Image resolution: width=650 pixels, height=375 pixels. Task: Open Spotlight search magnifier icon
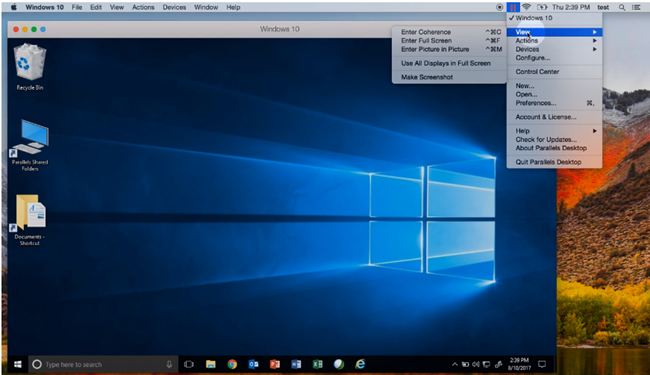click(622, 7)
